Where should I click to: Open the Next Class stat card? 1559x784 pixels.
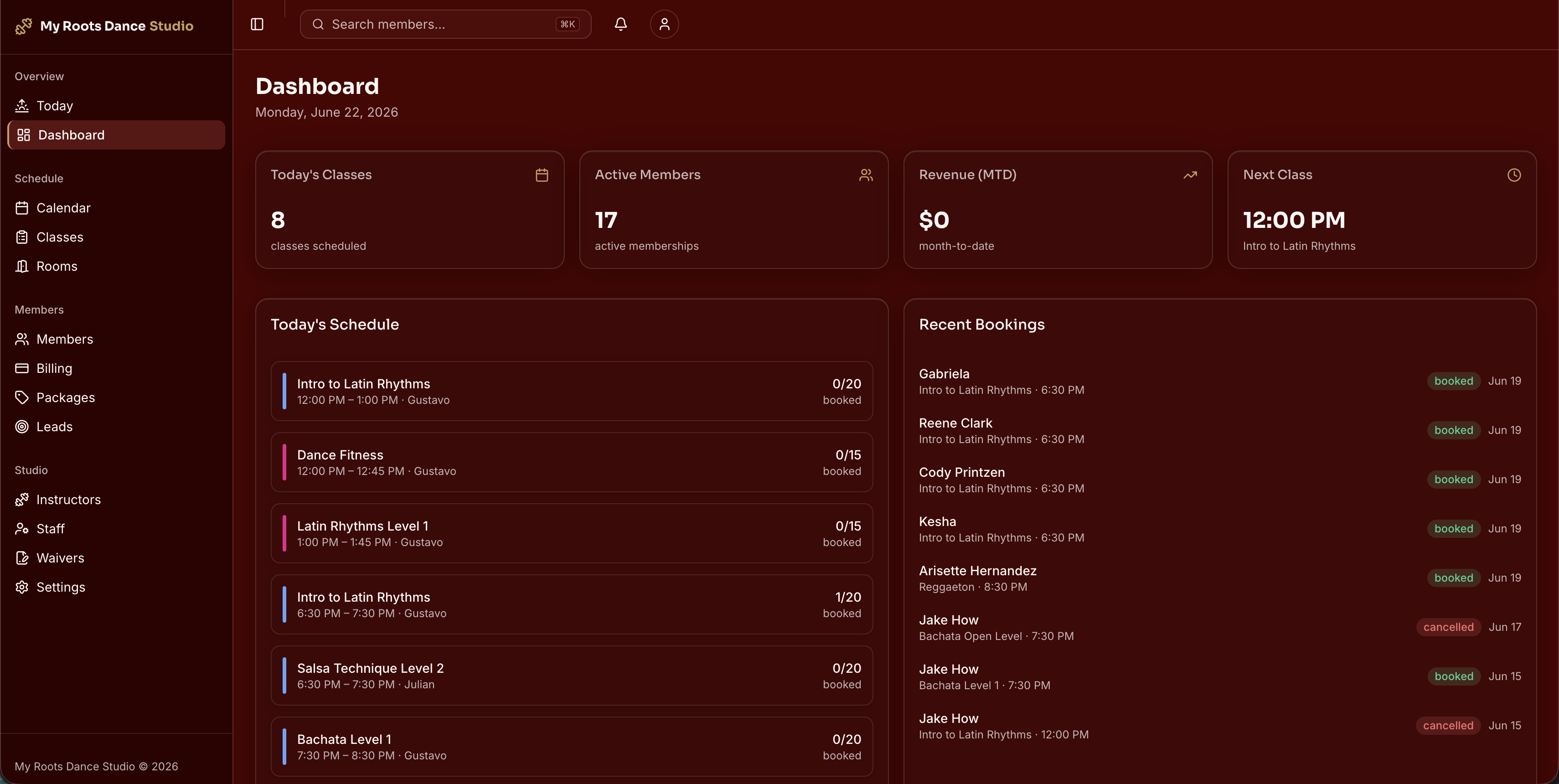coord(1382,210)
